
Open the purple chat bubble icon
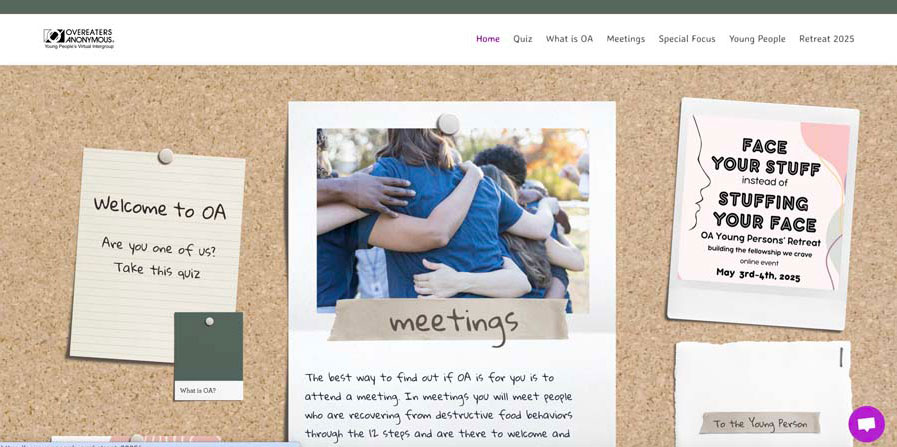866,424
